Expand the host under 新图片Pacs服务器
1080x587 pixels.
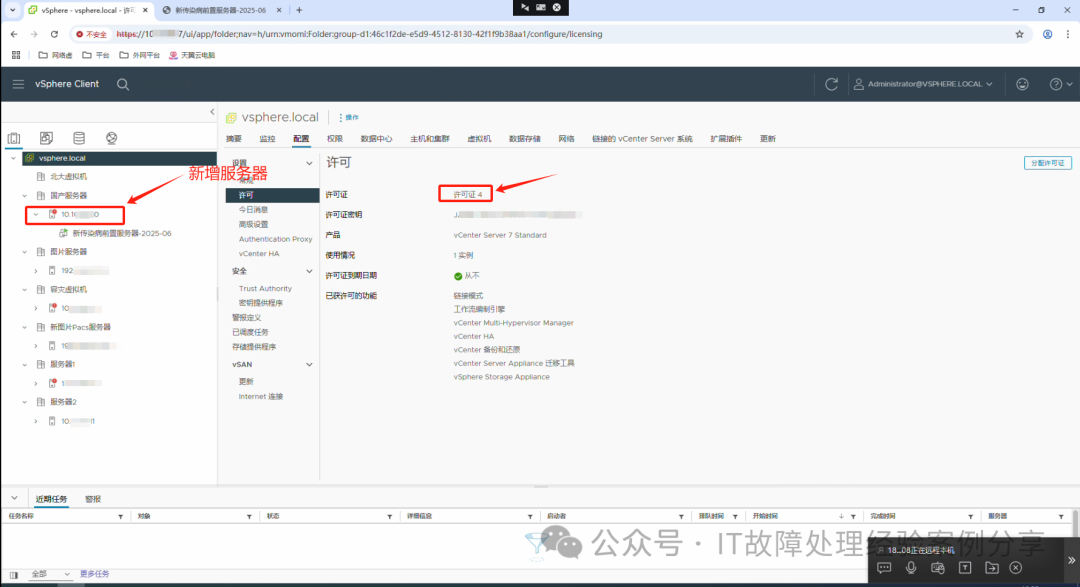[36, 346]
